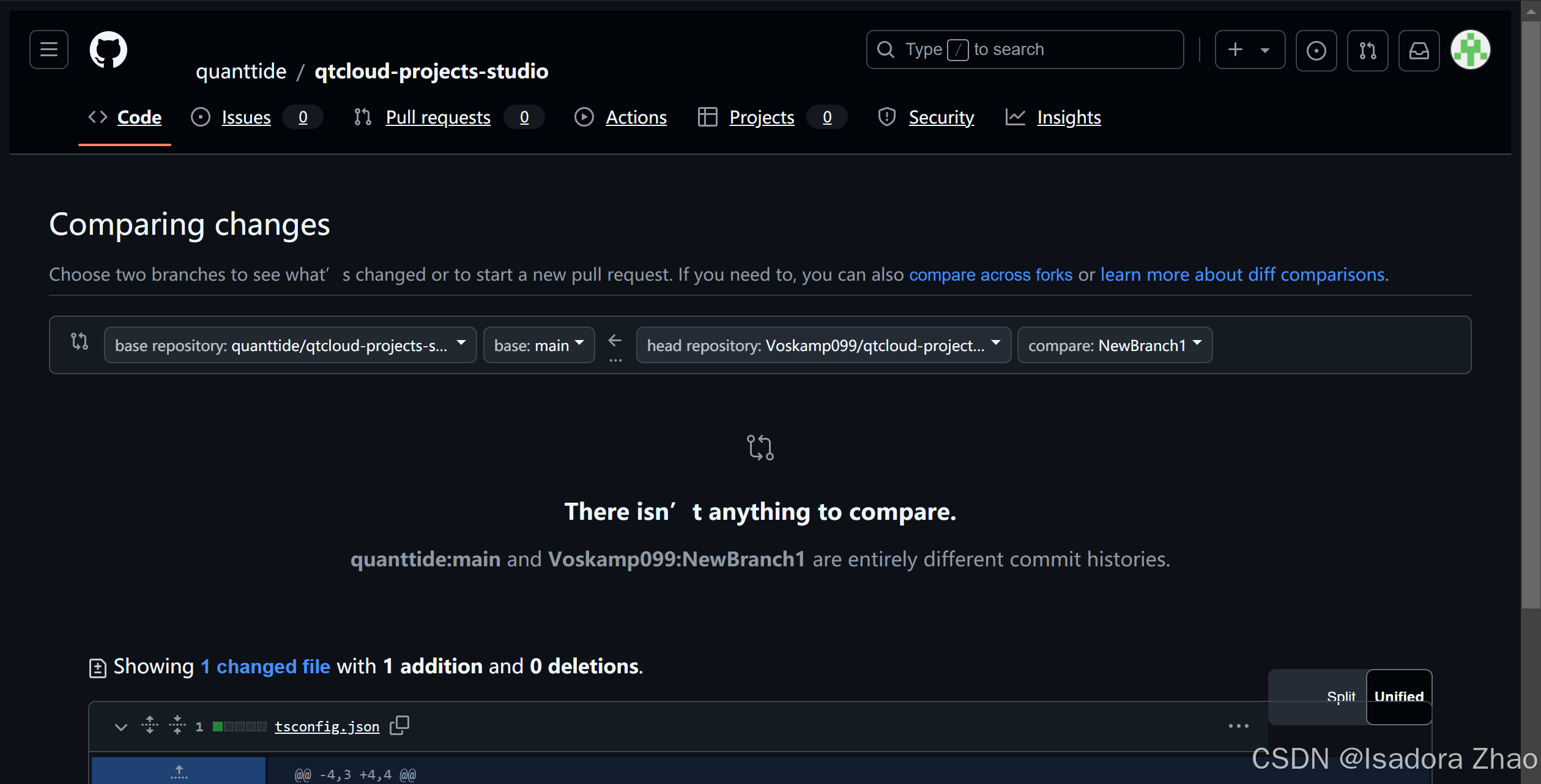Open the issues shortcut icon in header
Image resolution: width=1541 pixels, height=784 pixels.
(1316, 50)
